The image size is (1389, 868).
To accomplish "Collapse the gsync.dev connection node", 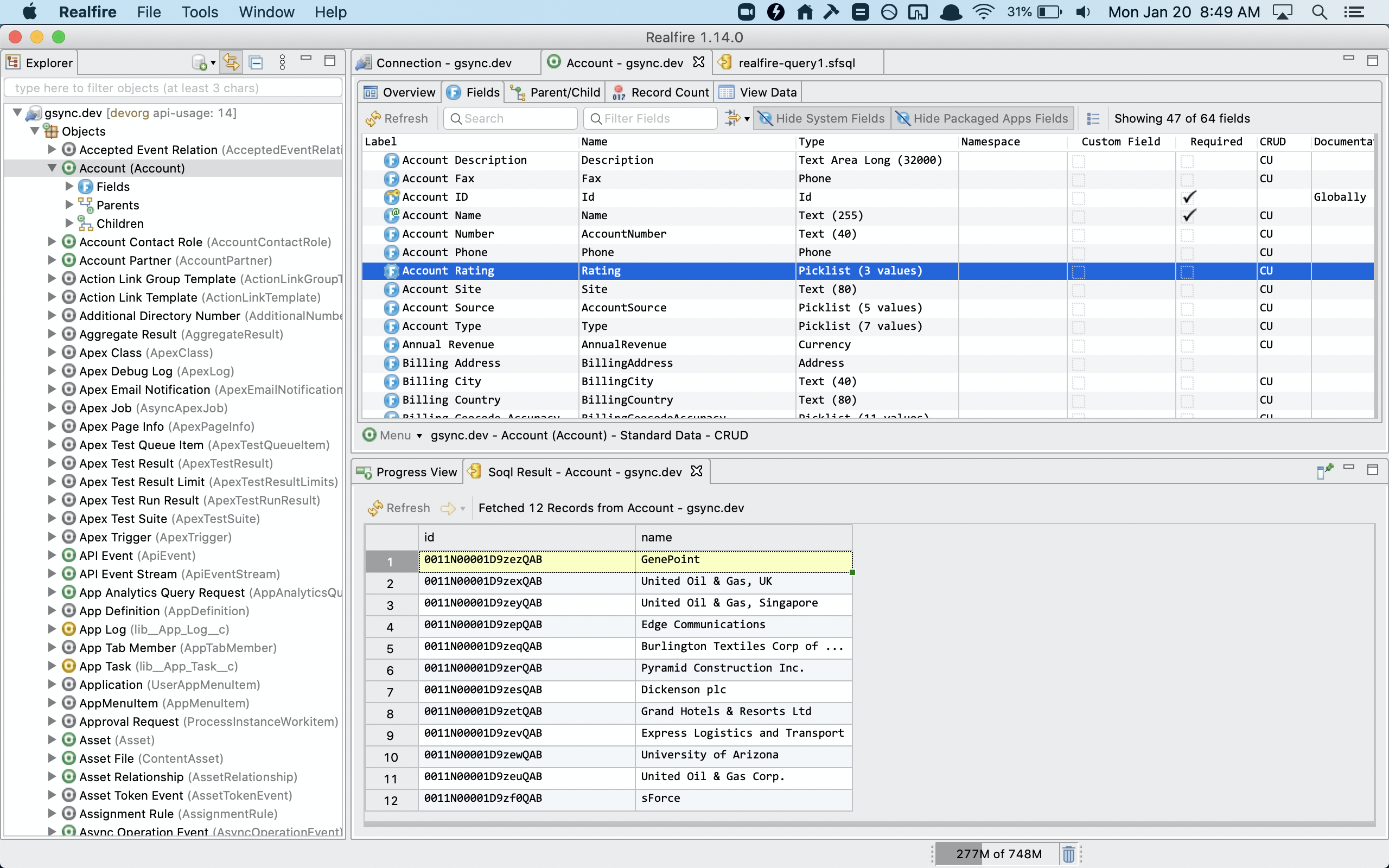I will point(17,112).
